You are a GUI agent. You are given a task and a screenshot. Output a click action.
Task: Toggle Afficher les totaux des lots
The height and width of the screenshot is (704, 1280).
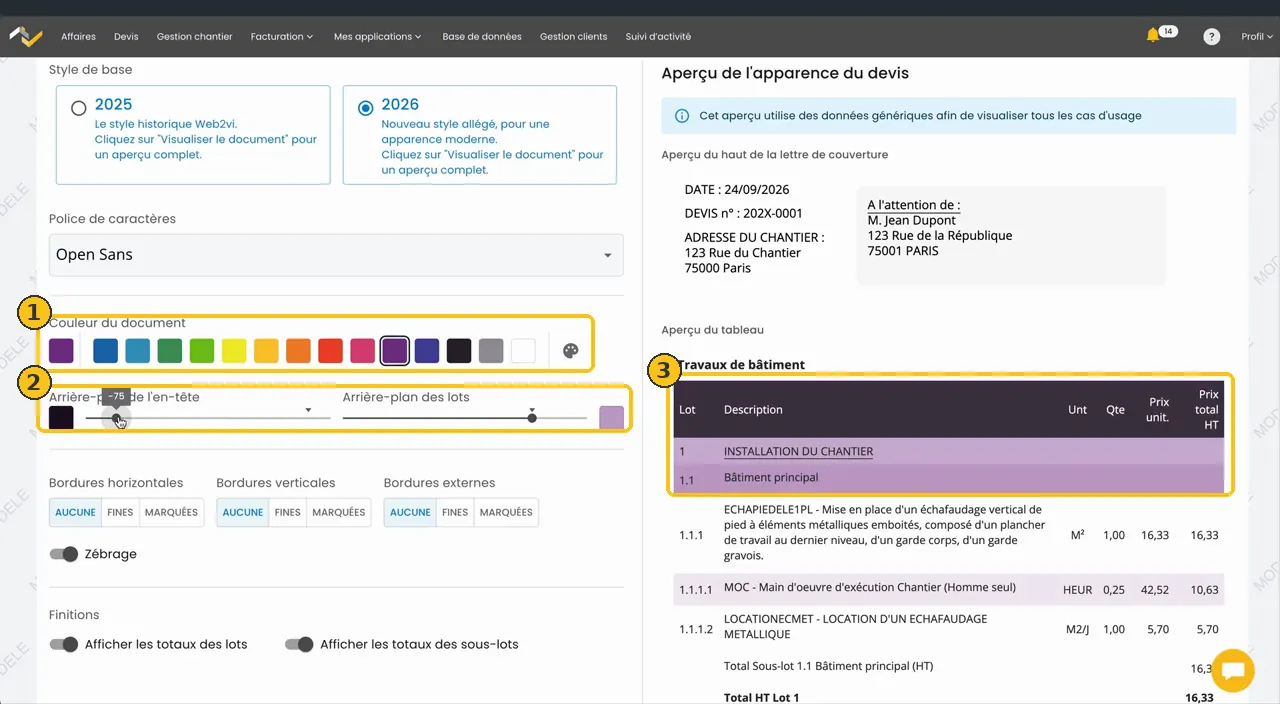[64, 644]
